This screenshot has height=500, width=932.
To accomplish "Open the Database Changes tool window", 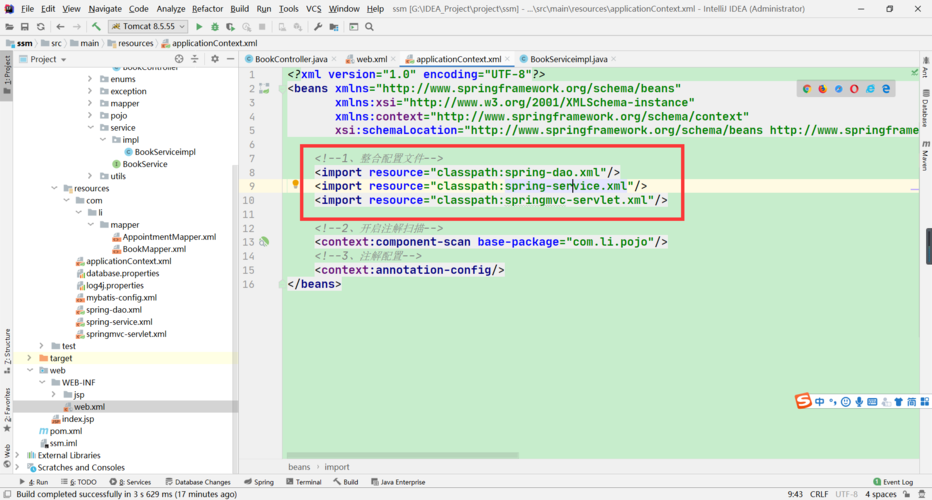I will [x=198, y=482].
